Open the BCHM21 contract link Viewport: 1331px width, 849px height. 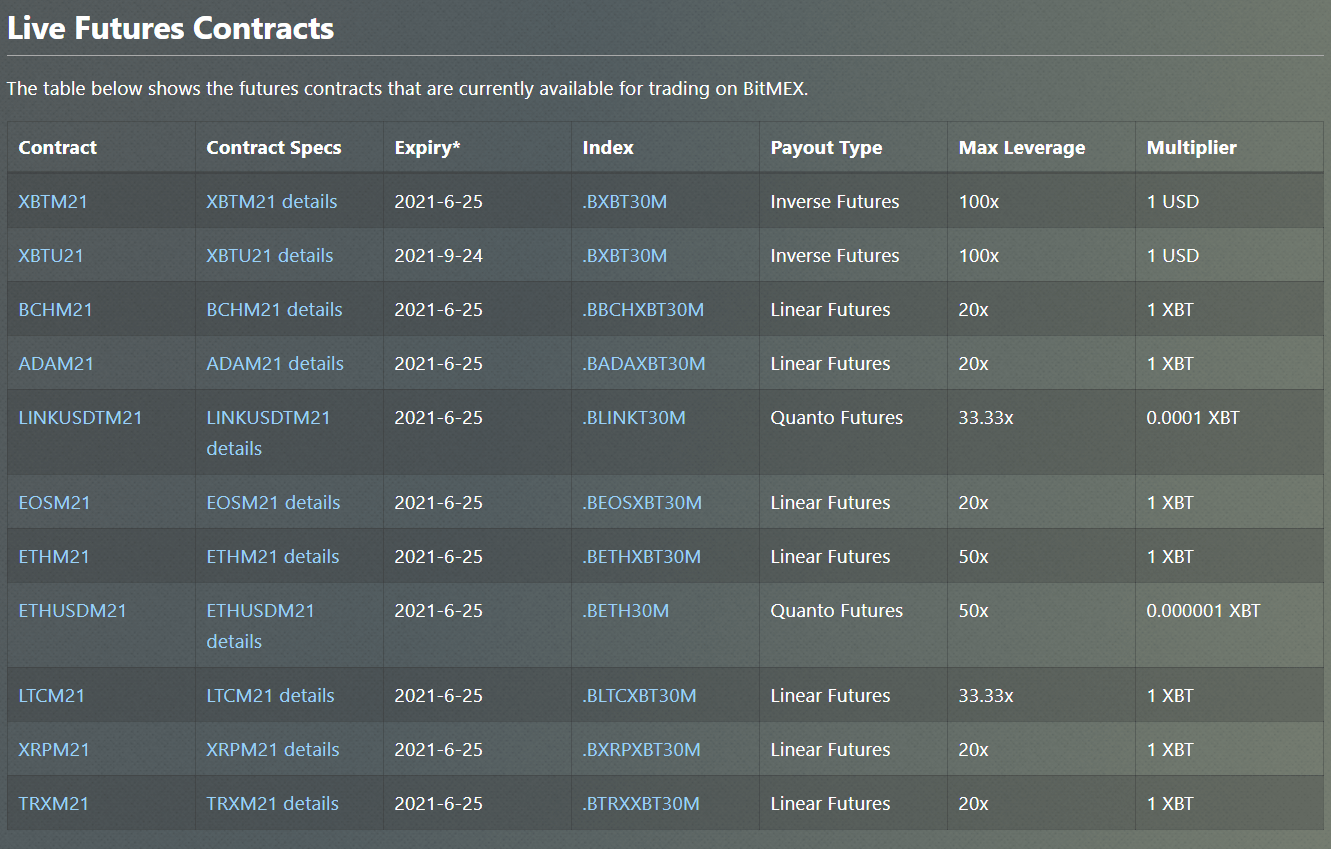[55, 310]
